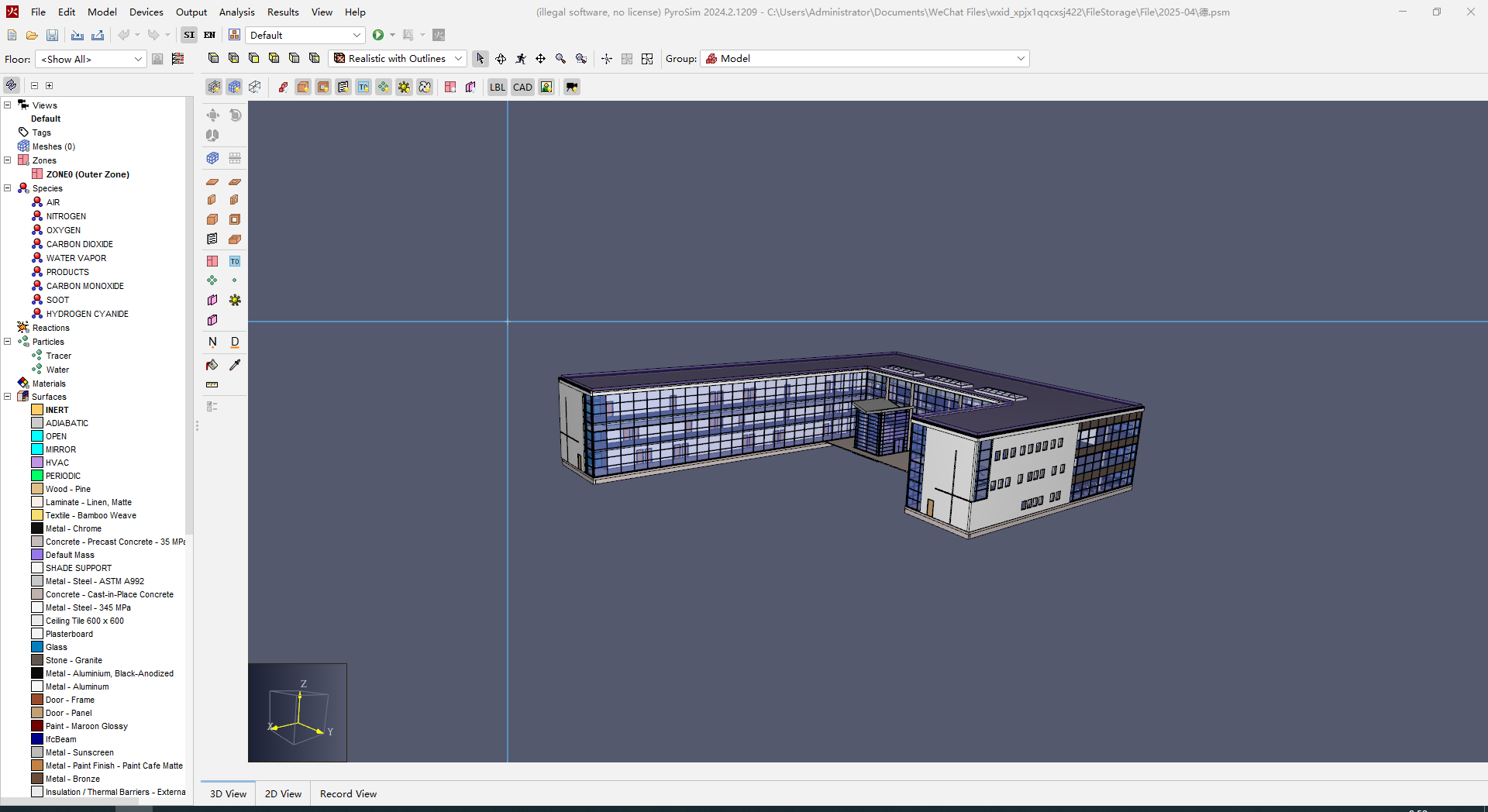Click the 'Glass' surface color swatch

coord(37,647)
